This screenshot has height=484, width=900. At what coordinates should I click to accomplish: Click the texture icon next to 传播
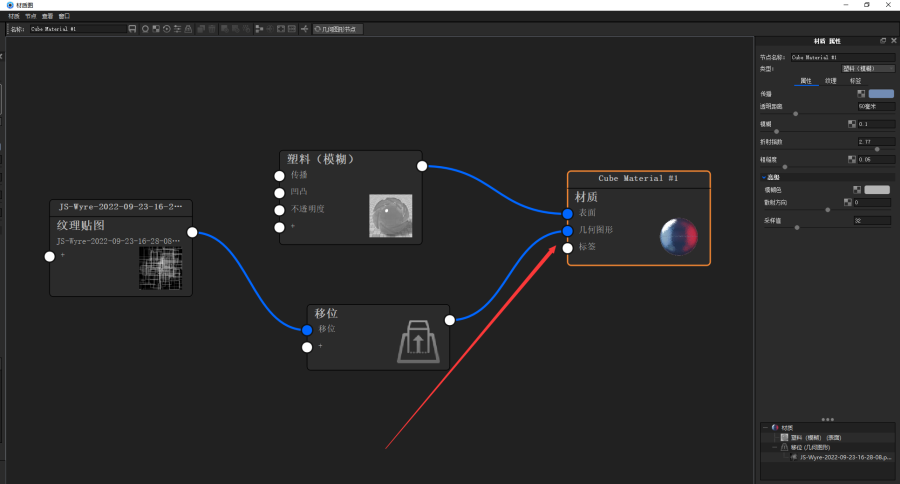(861, 93)
